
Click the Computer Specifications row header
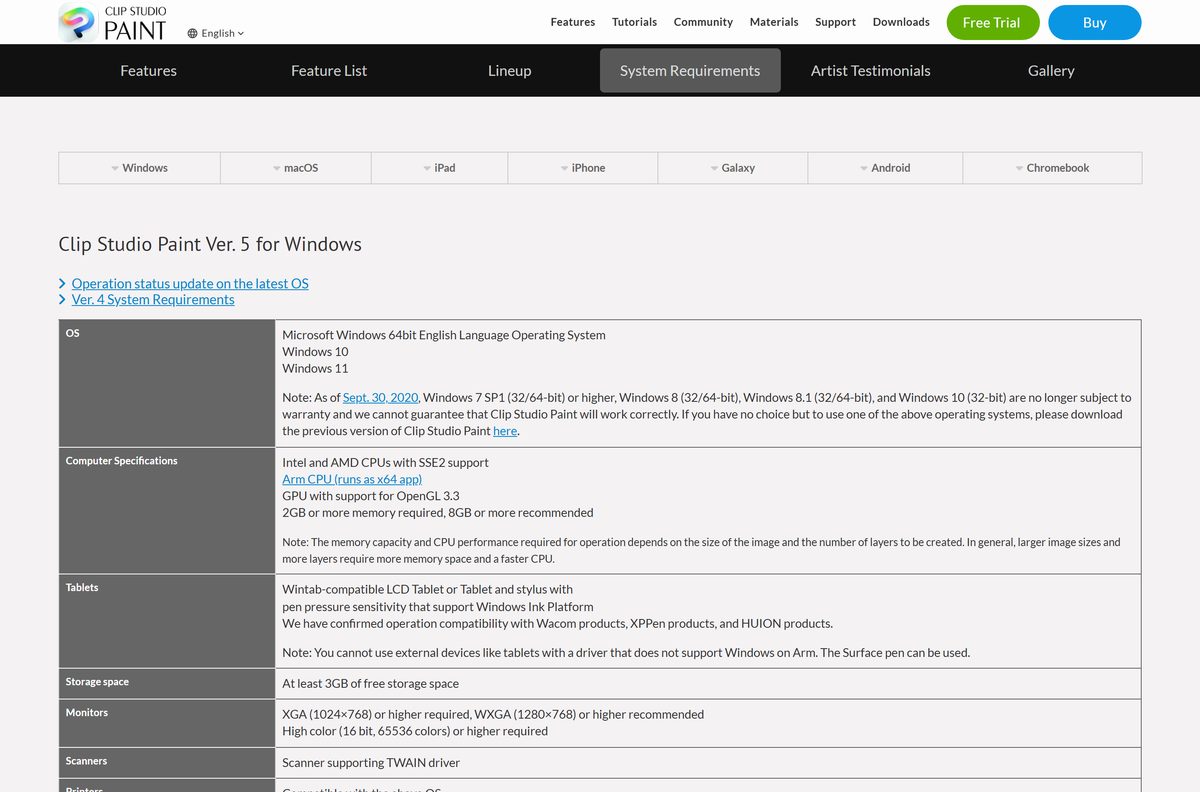167,510
